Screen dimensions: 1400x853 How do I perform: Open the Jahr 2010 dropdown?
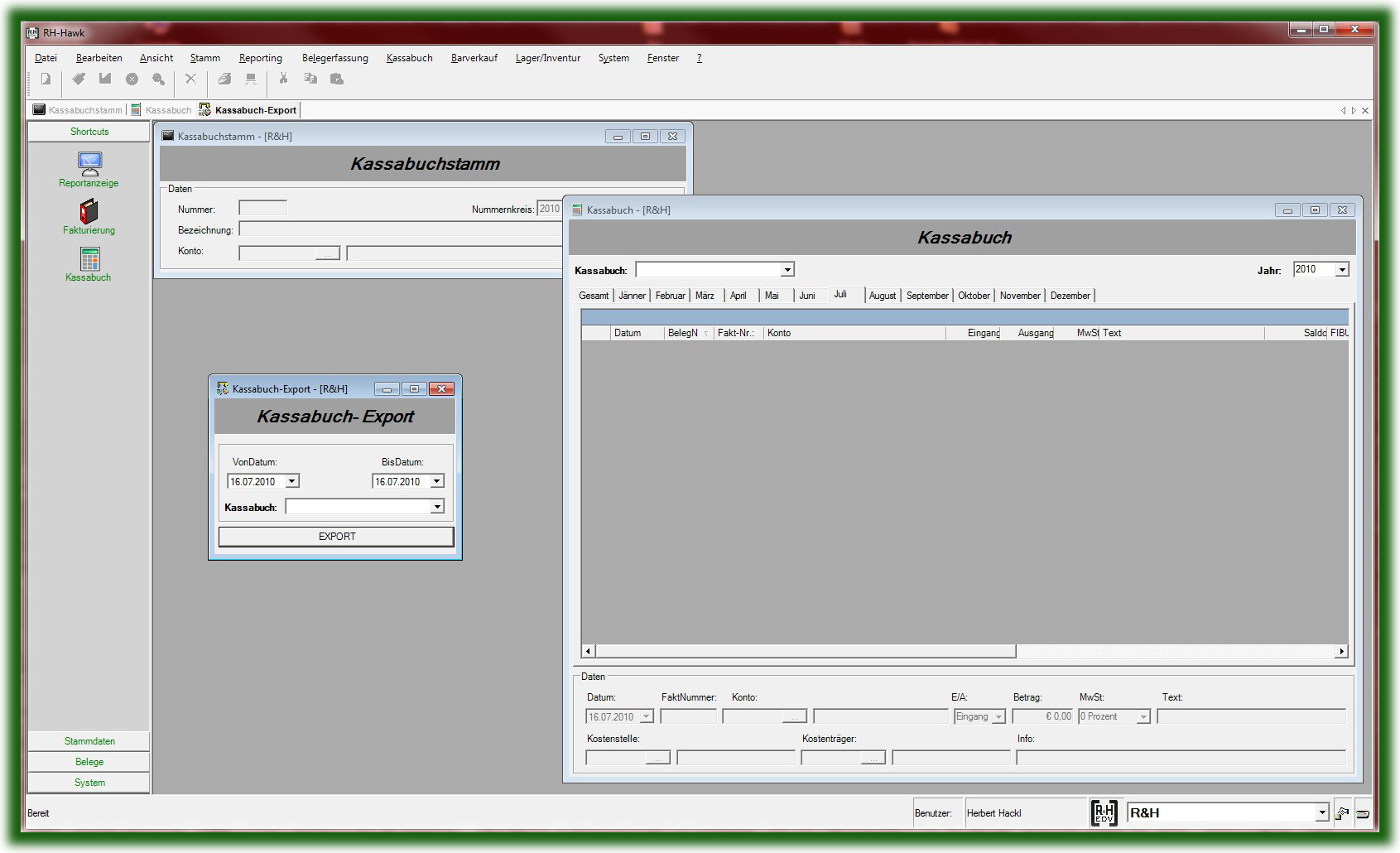click(x=1342, y=269)
